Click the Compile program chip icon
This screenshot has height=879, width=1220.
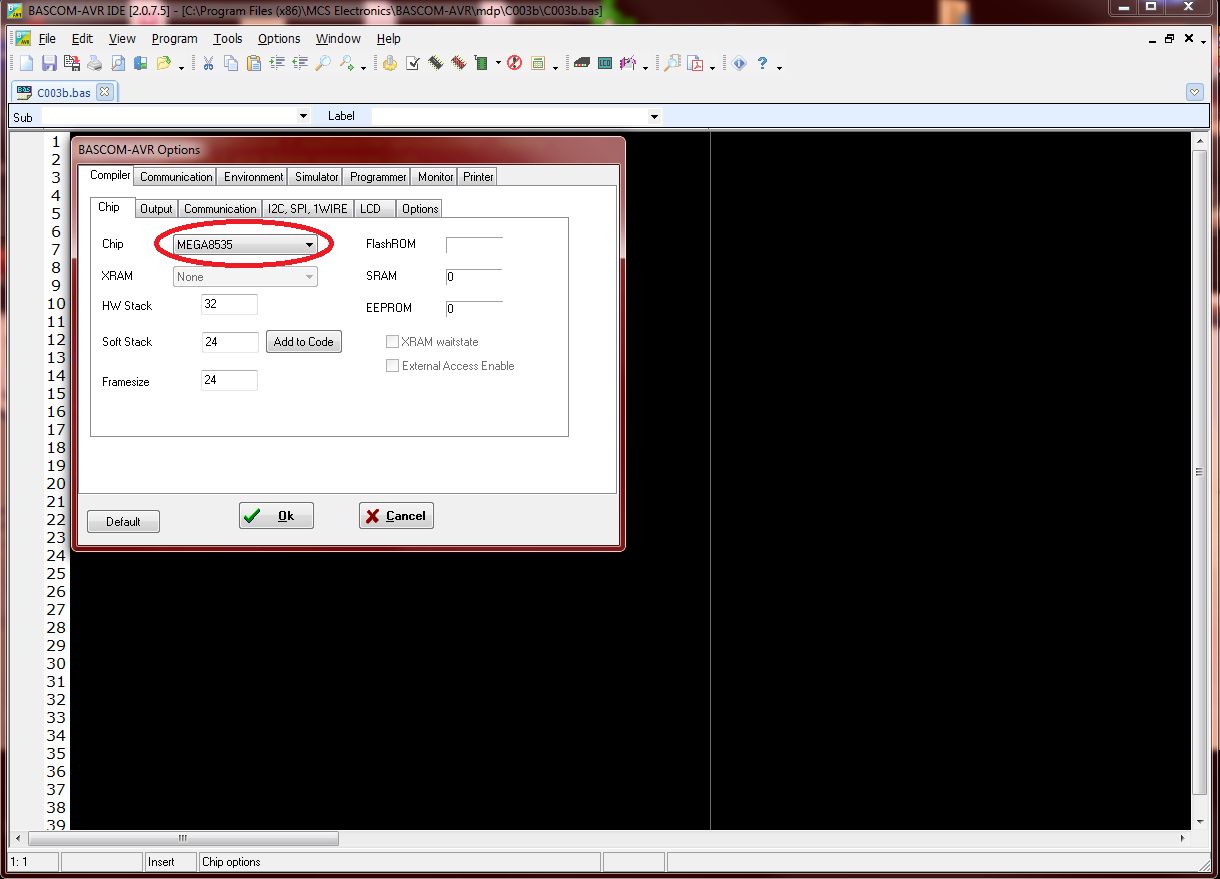coord(435,64)
